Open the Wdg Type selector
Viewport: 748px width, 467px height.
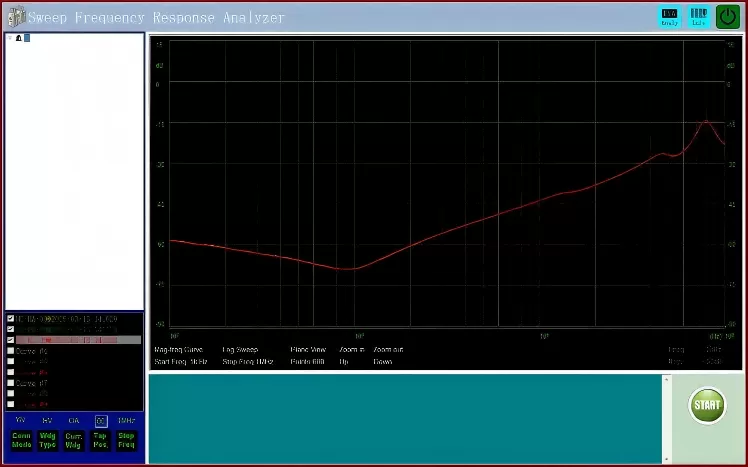(47, 440)
